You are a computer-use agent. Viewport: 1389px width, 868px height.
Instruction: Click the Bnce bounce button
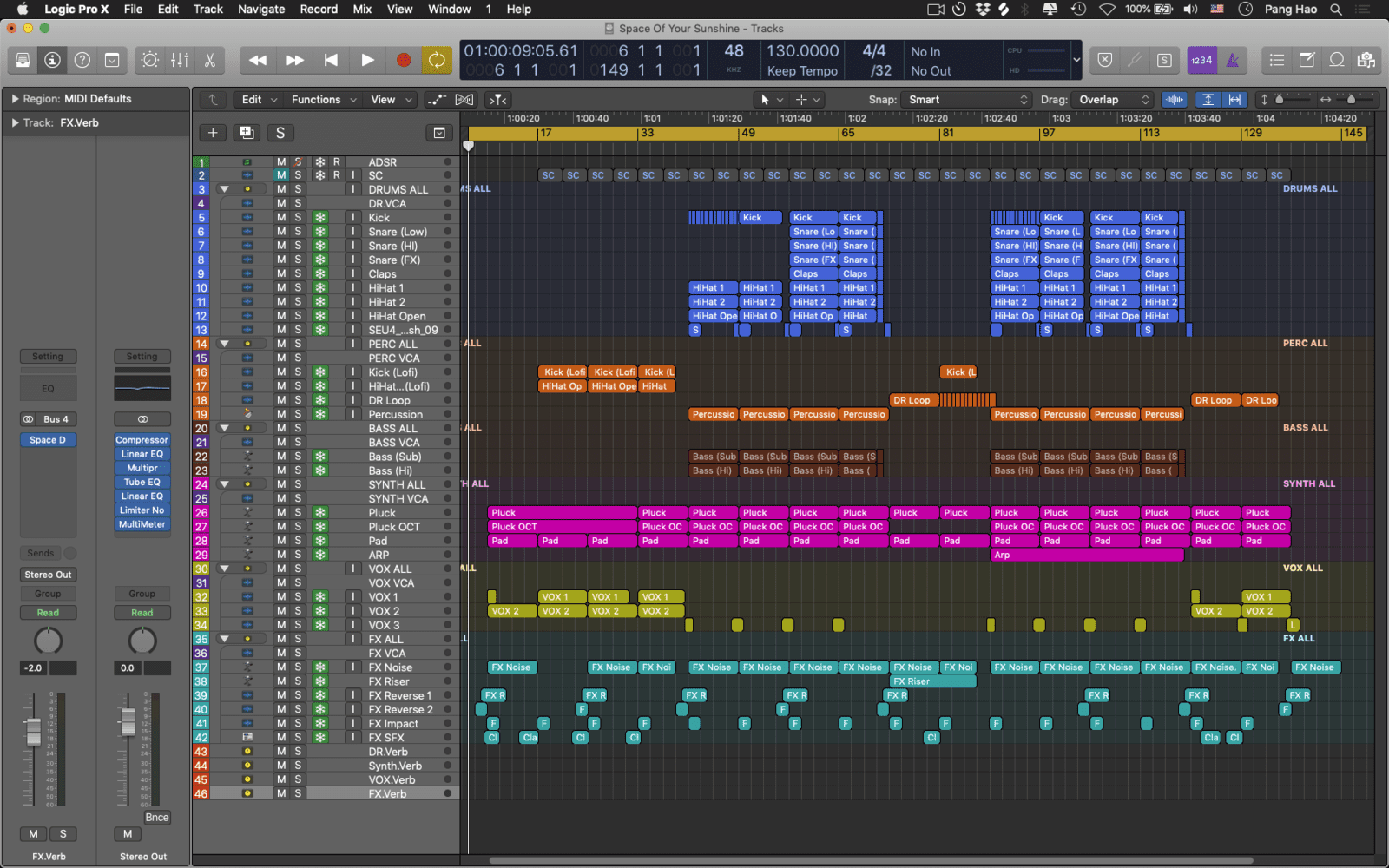(156, 818)
